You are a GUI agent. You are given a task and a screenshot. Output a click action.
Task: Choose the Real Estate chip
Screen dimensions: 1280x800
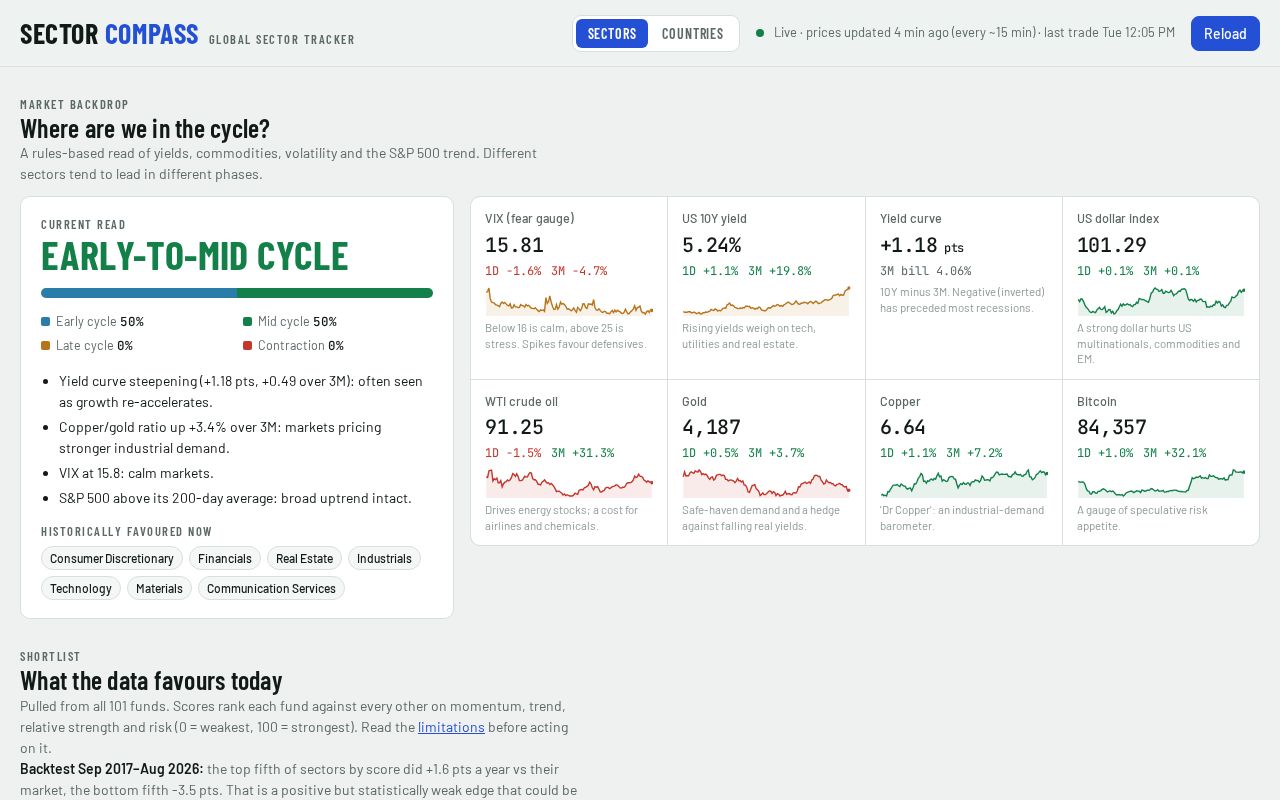(304, 558)
